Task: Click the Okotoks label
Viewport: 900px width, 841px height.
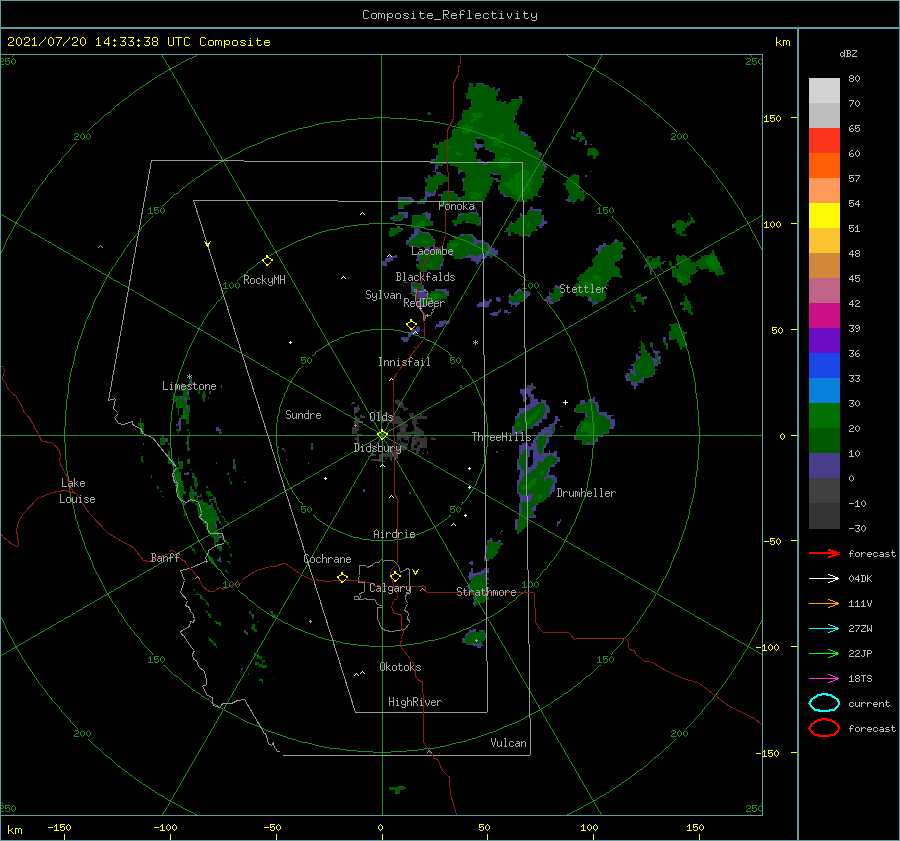Action: [x=400, y=667]
